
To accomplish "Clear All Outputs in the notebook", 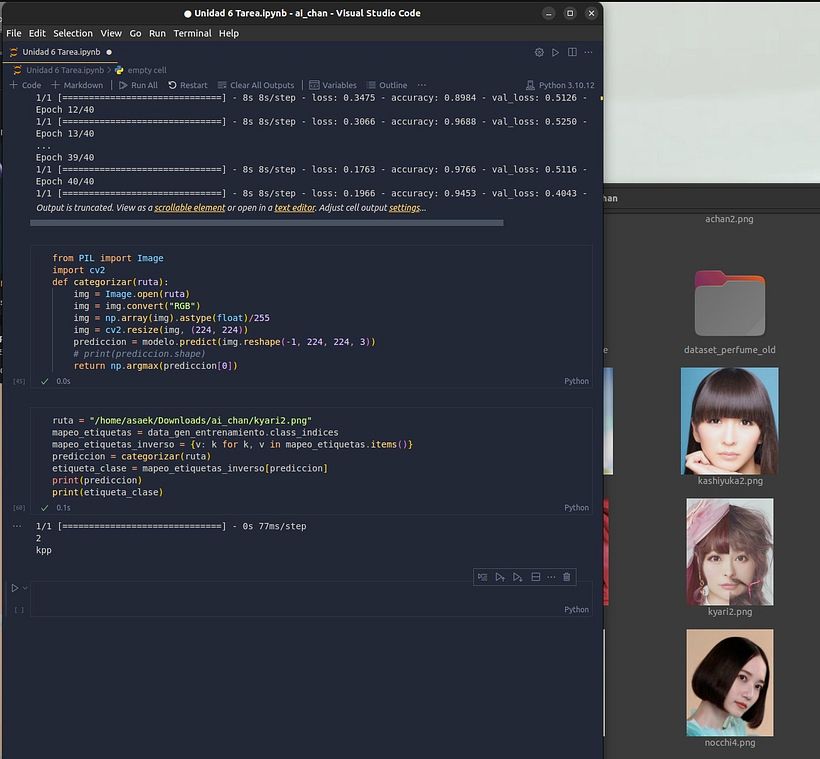I will coord(256,85).
